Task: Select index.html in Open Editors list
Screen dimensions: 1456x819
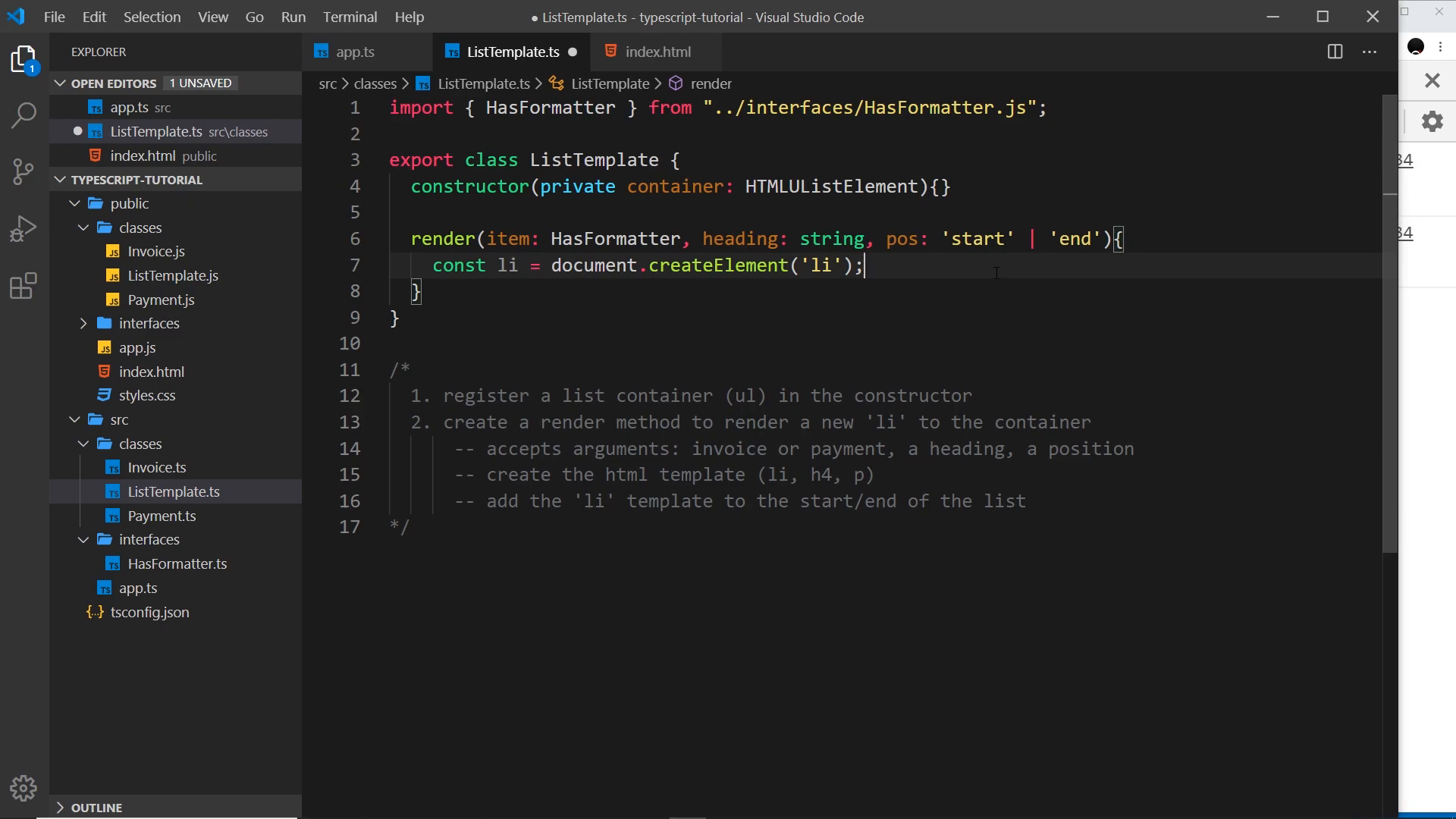Action: click(x=175, y=155)
